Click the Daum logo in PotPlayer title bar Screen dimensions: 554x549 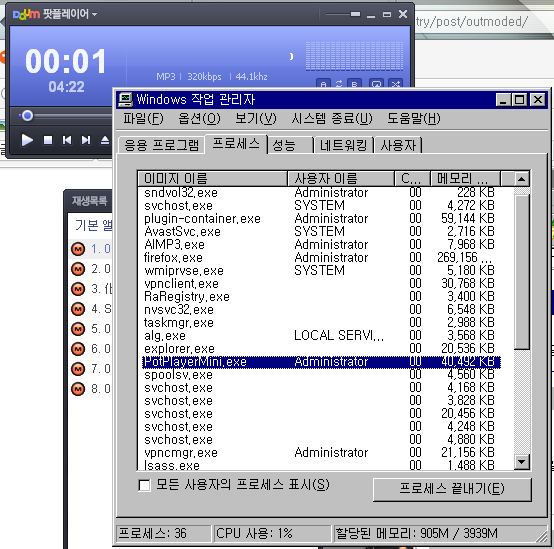(26, 14)
